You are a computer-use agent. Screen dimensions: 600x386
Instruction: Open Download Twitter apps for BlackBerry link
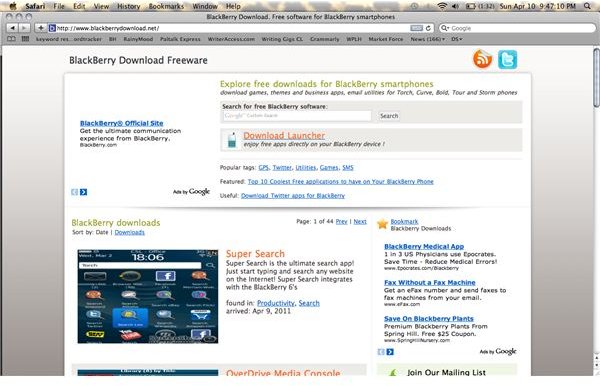(x=293, y=196)
